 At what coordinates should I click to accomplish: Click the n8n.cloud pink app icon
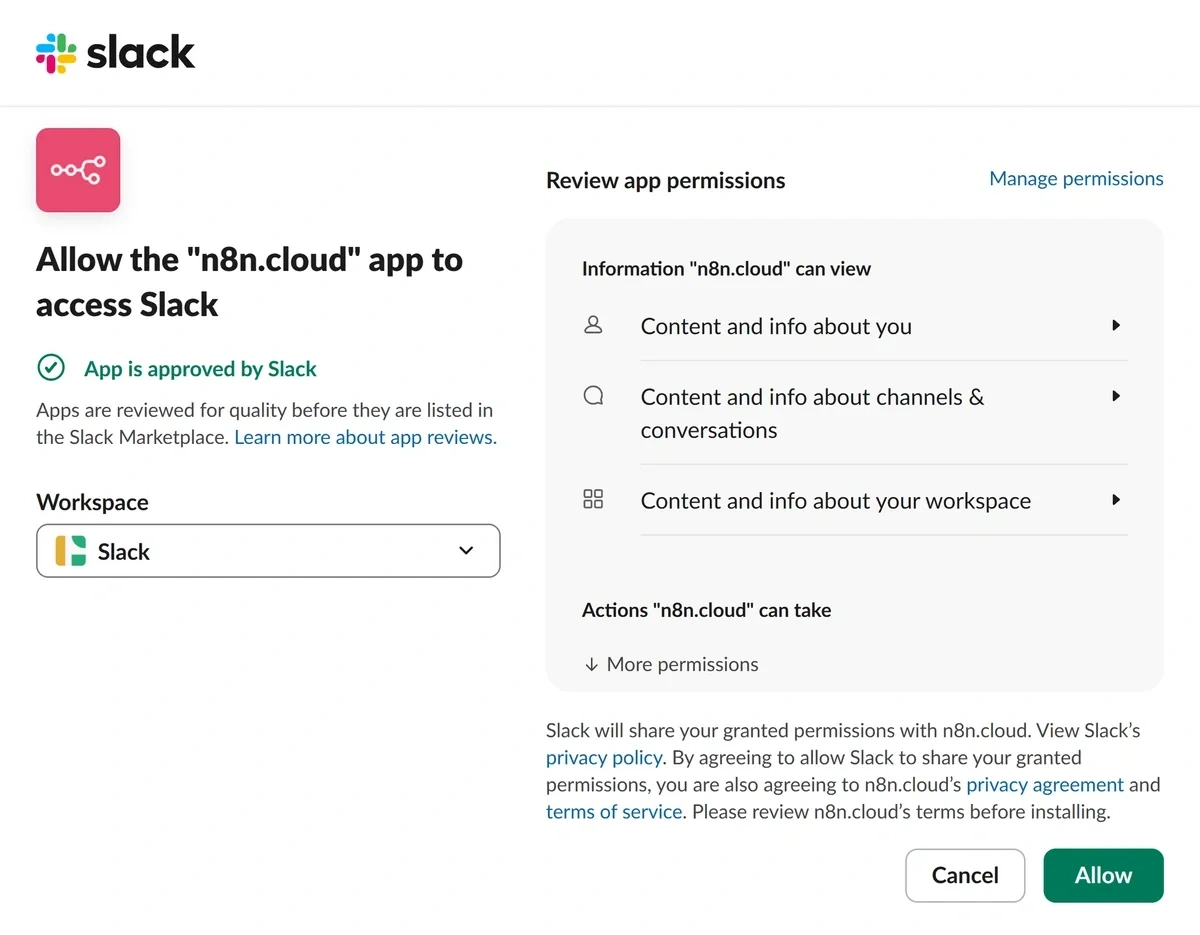(x=78, y=170)
